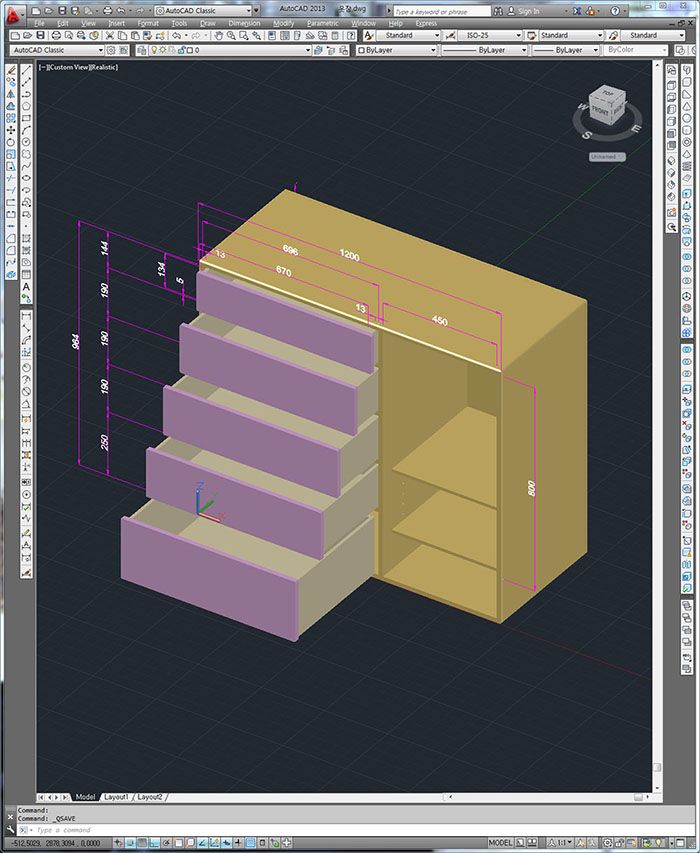Select the Rotate tool

point(11,141)
